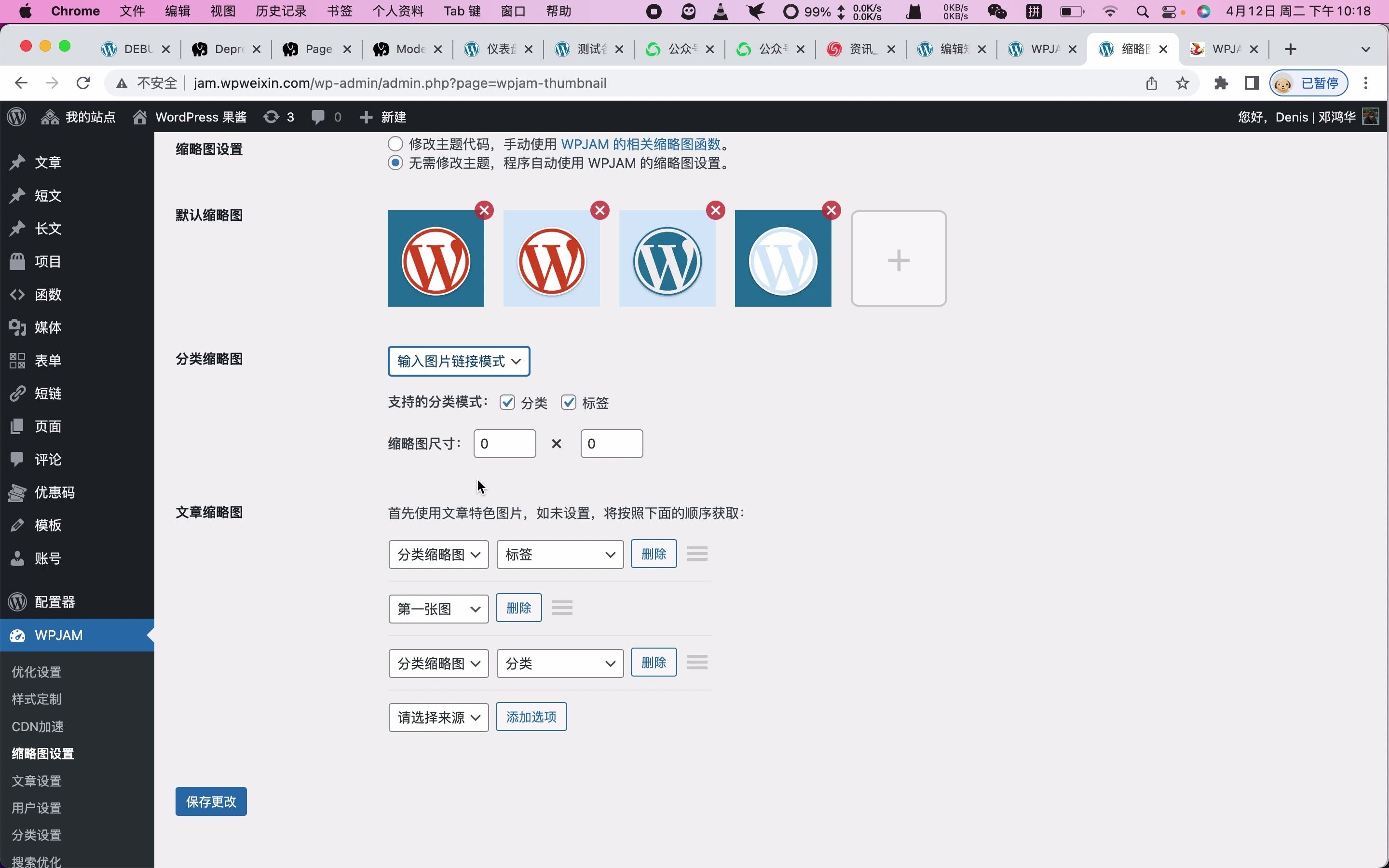Select 无需修改主题 automatic option
This screenshot has width=1389, height=868.
pos(395,163)
